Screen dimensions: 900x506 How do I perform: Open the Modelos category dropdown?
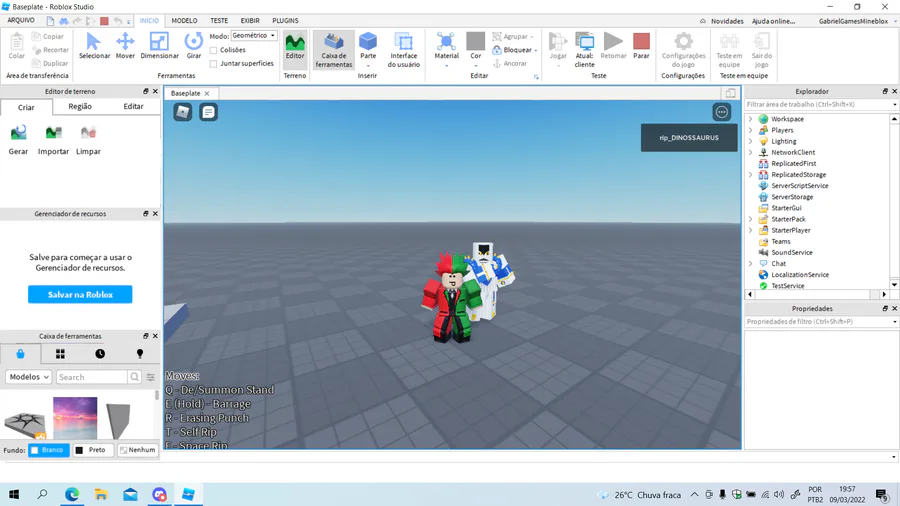click(x=29, y=377)
